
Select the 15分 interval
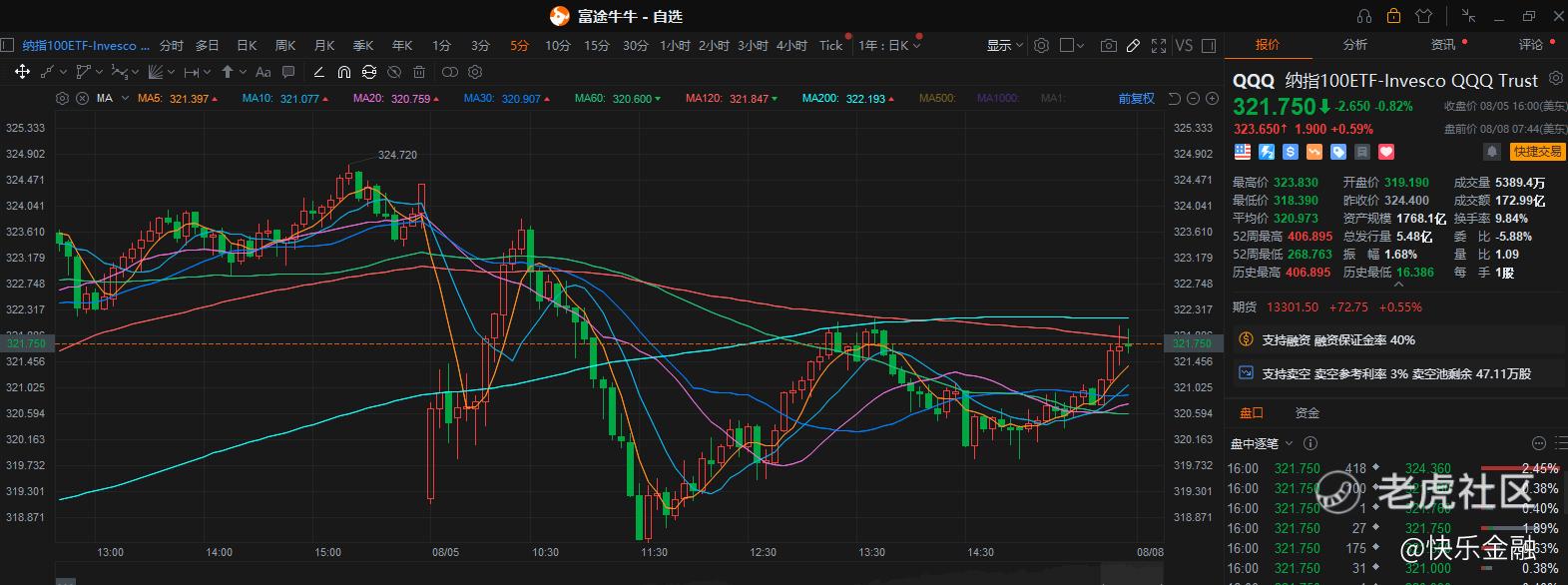pos(597,45)
